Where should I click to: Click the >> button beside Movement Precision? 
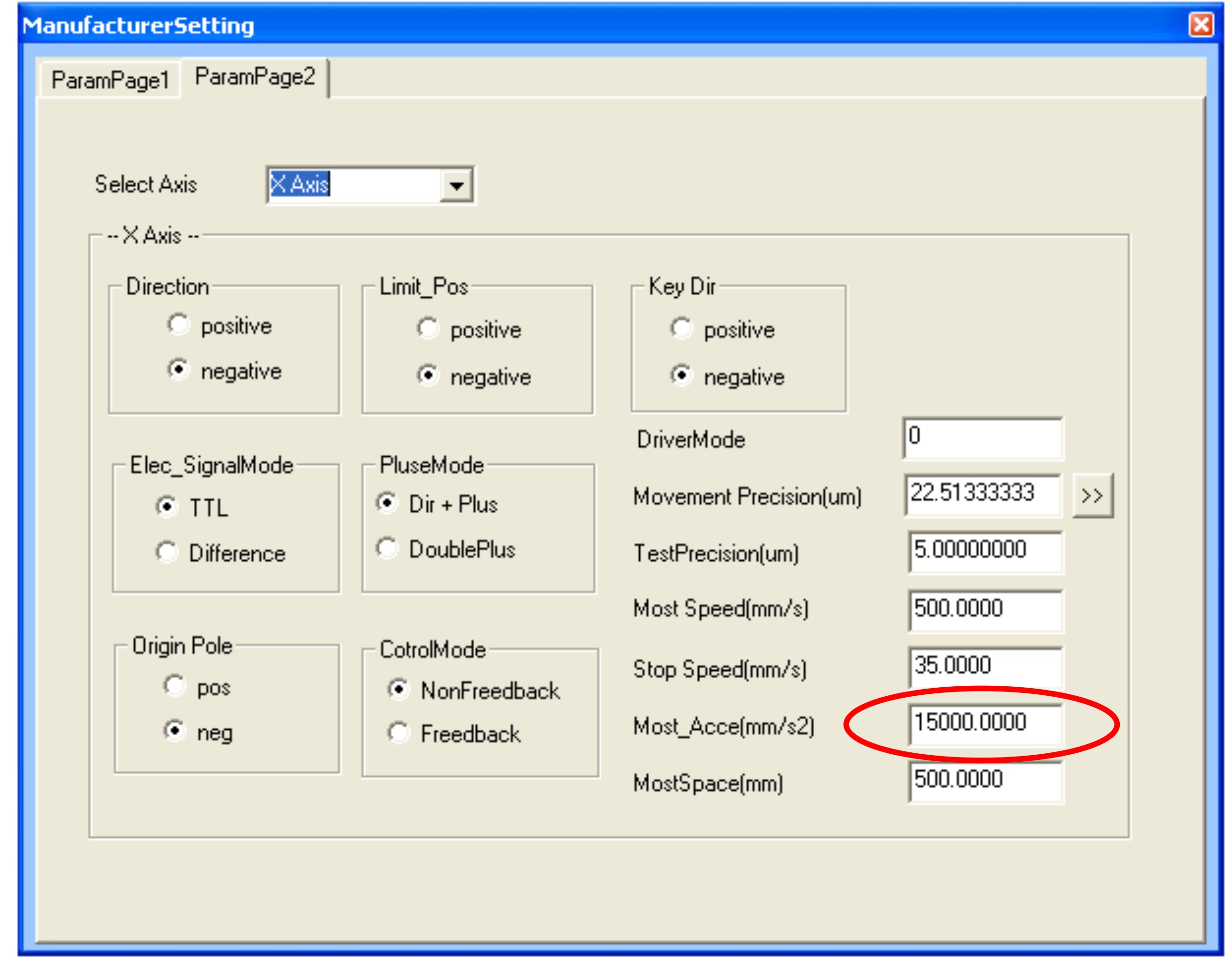tap(1092, 496)
